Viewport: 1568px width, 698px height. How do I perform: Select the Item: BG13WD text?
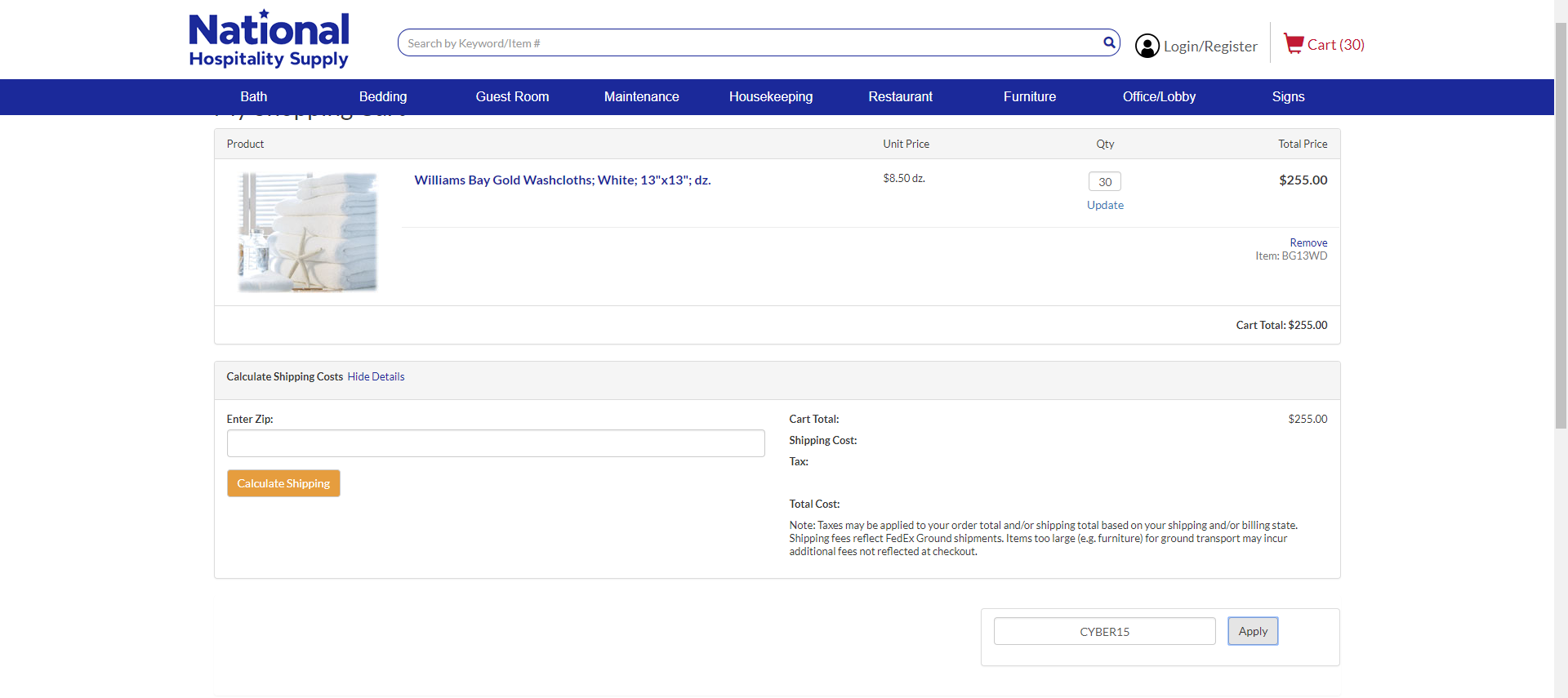click(1291, 256)
